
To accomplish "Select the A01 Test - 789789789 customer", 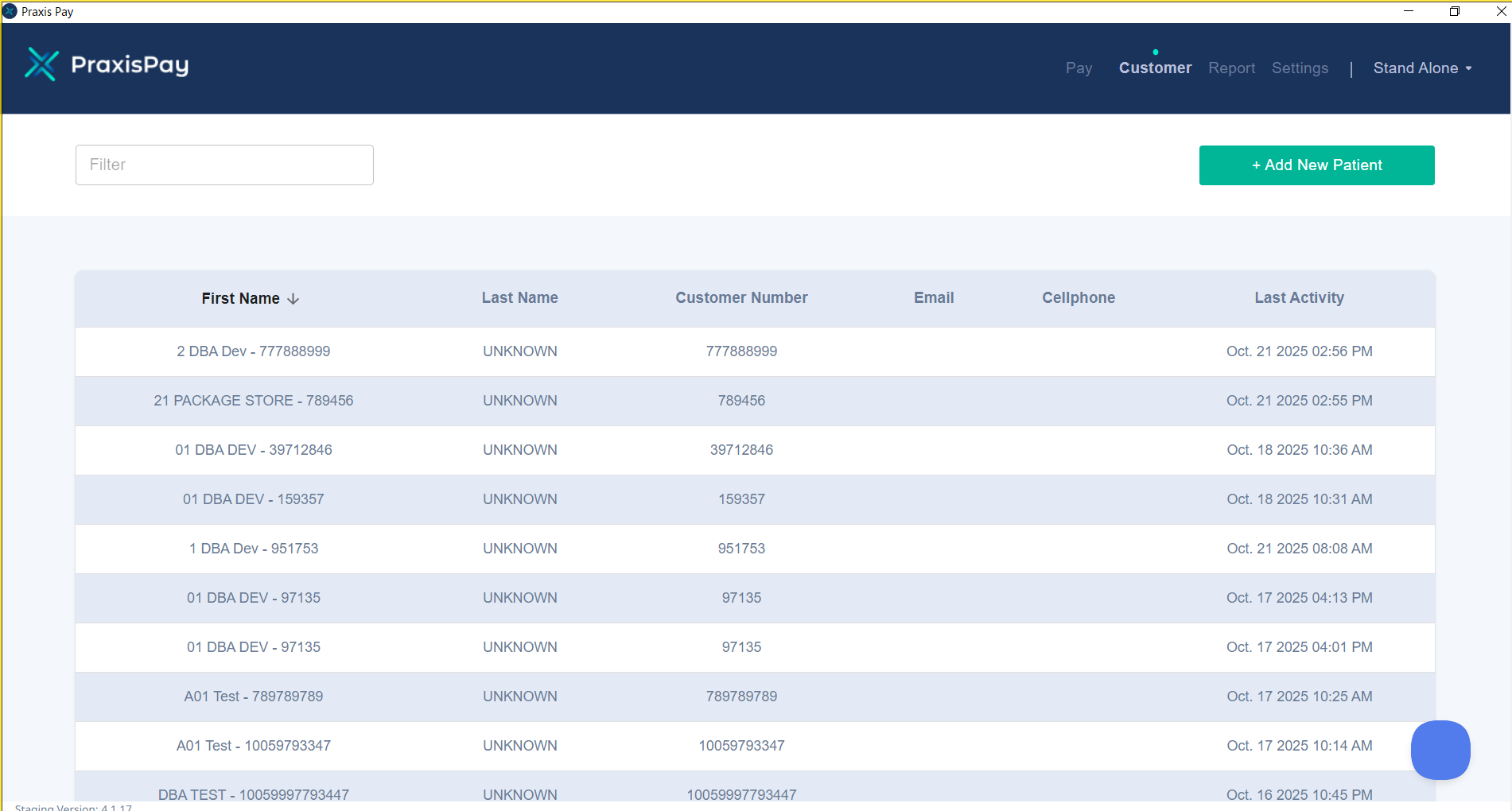I will pos(253,697).
